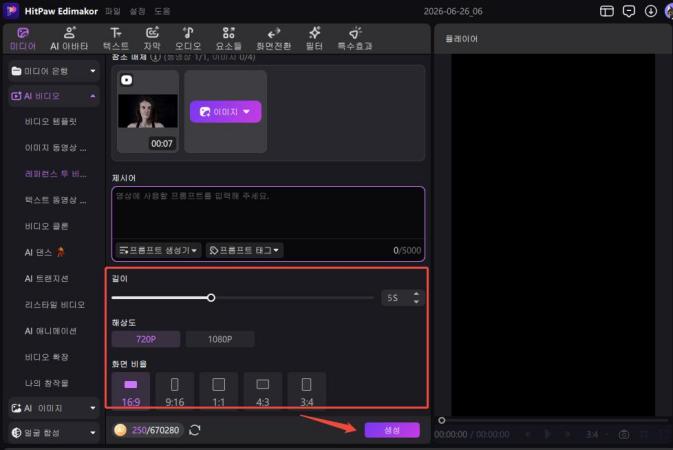Open 리스타일 비디오 in the sidebar

[55, 305]
